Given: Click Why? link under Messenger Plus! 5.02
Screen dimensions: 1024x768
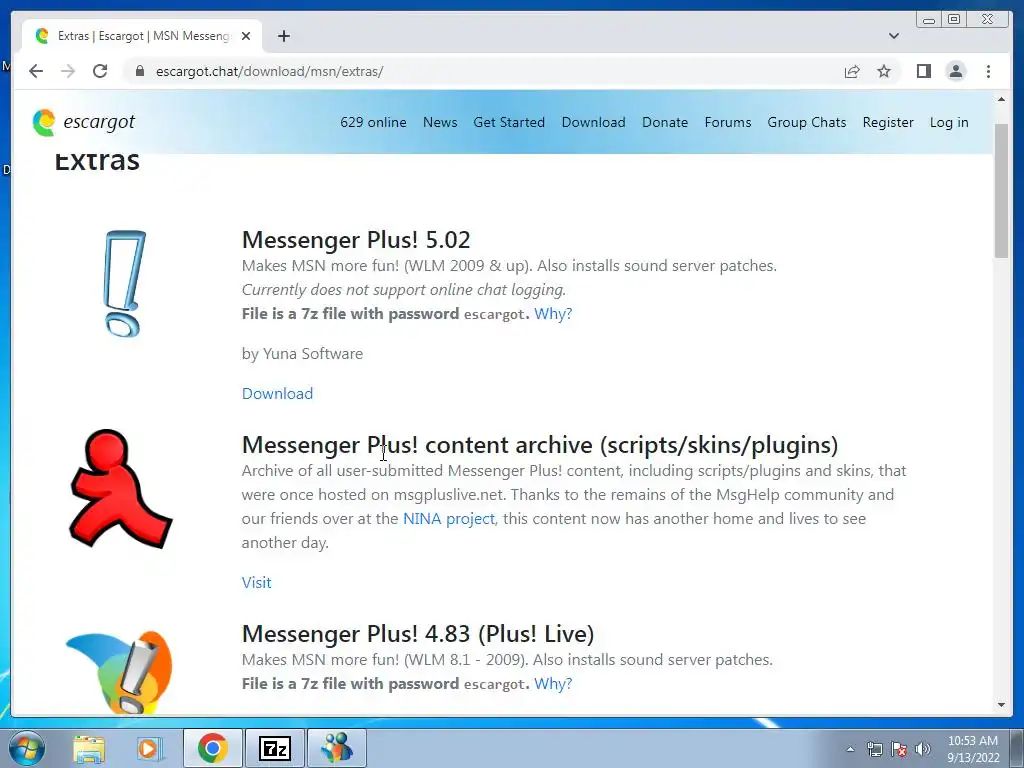Looking at the screenshot, I should [552, 314].
